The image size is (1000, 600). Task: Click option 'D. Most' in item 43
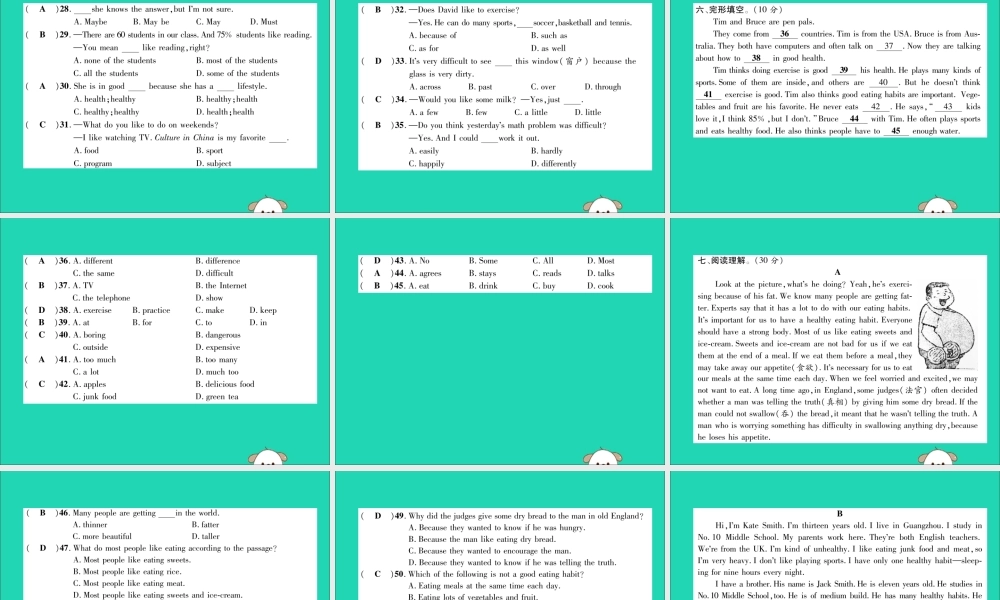tap(601, 261)
